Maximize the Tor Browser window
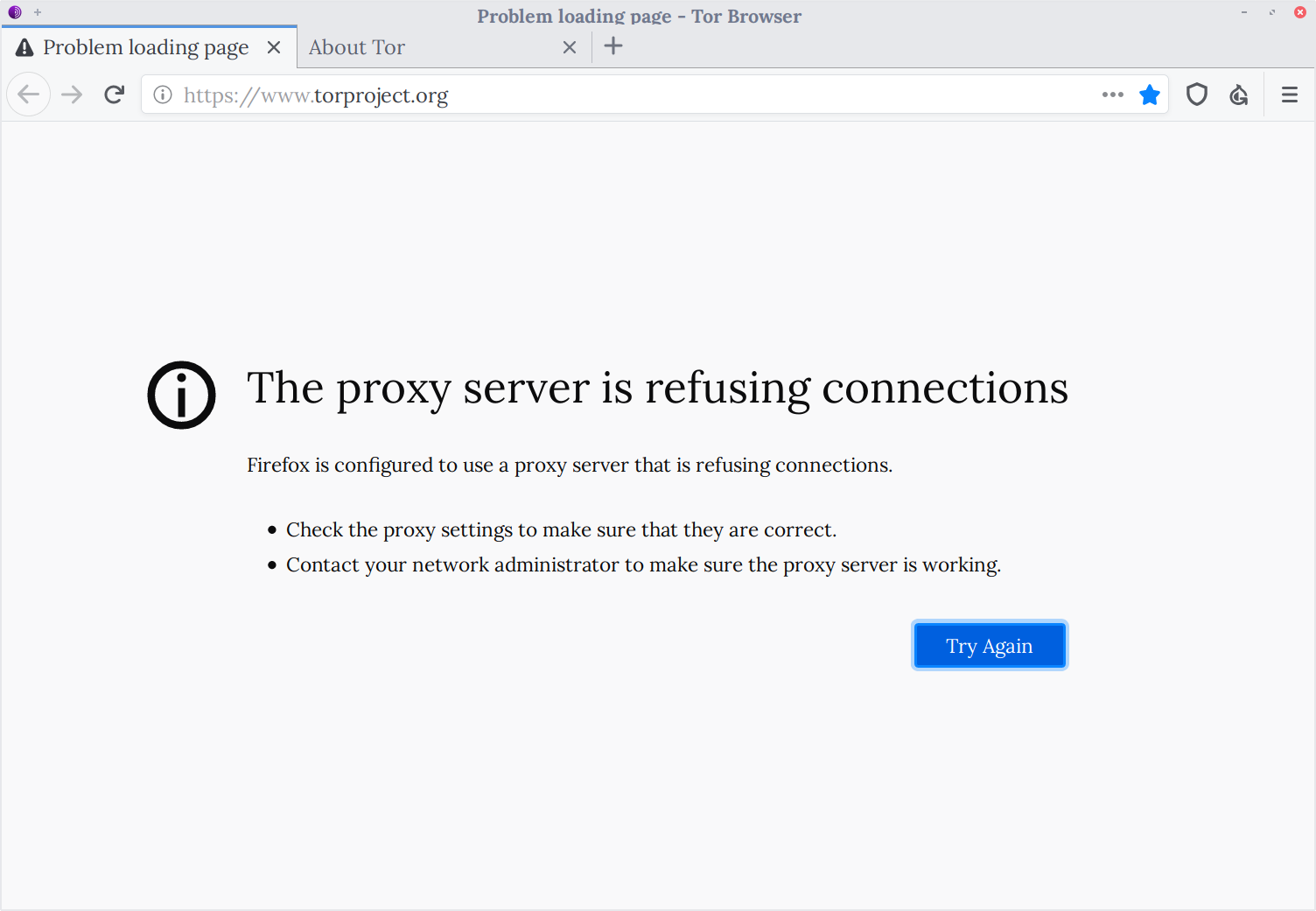 click(x=1272, y=12)
